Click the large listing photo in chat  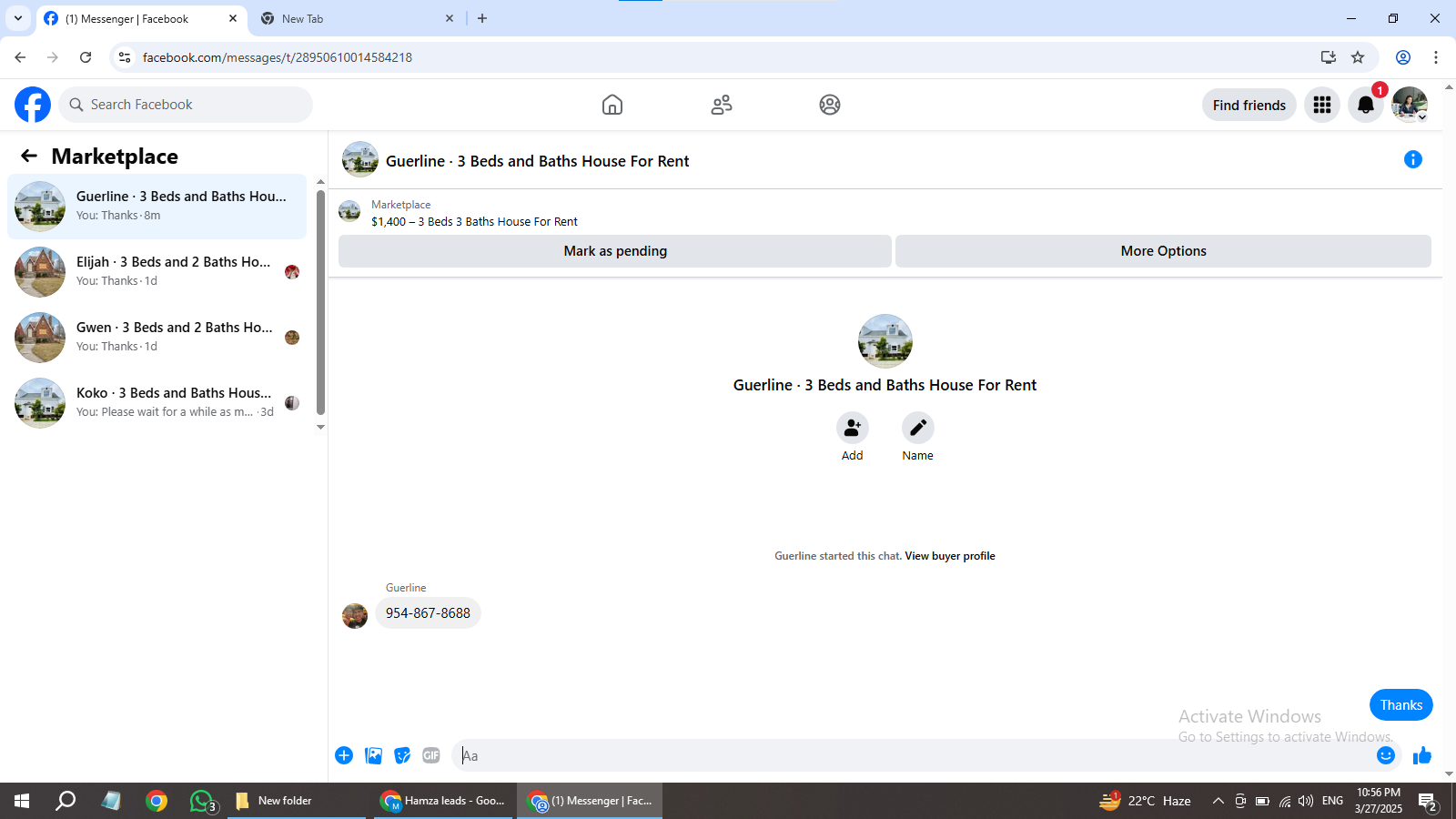[885, 341]
